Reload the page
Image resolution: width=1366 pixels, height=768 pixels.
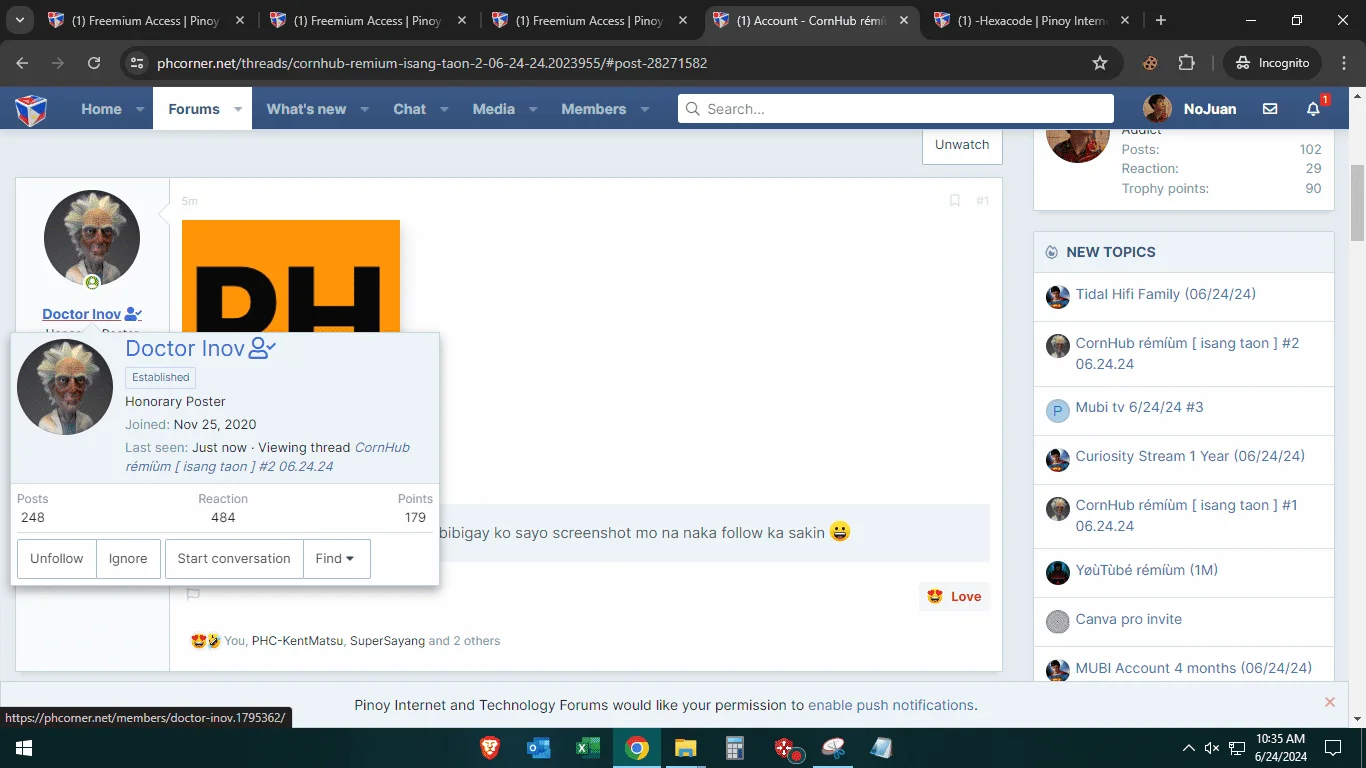[94, 63]
